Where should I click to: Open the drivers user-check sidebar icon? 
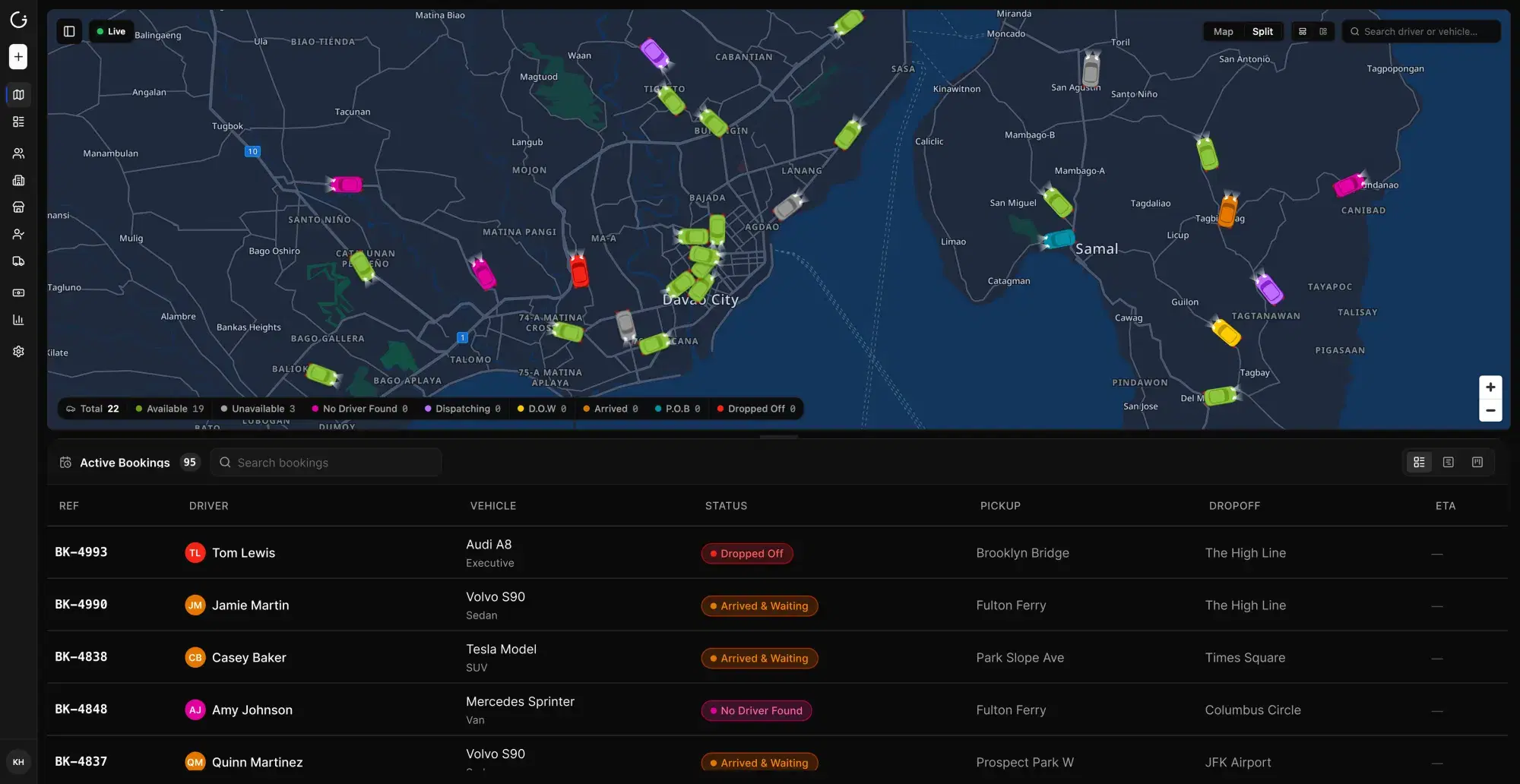click(x=18, y=234)
